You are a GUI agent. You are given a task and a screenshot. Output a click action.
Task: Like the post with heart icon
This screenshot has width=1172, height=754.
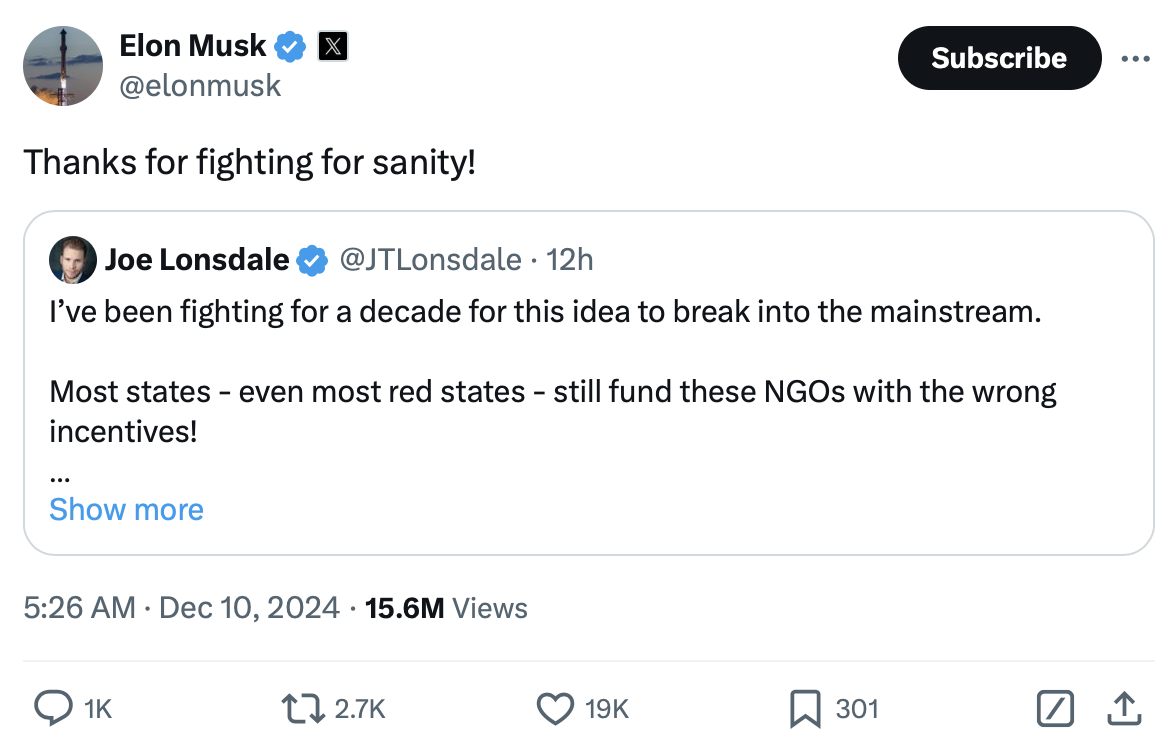(554, 709)
